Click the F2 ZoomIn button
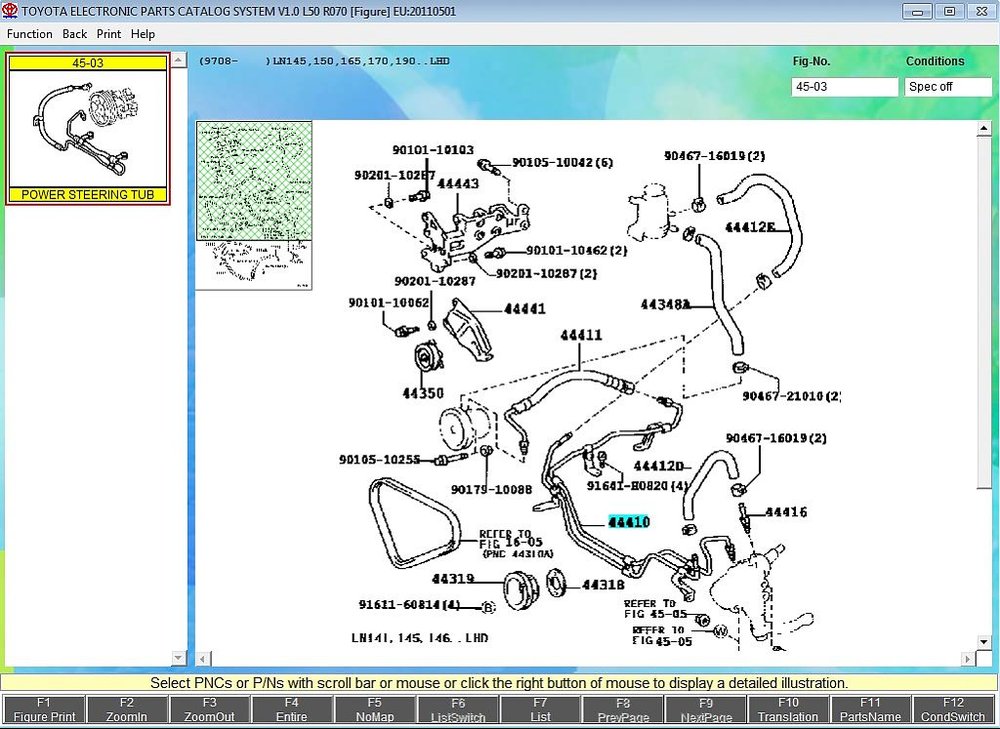The width and height of the screenshot is (1000, 729). click(126, 709)
